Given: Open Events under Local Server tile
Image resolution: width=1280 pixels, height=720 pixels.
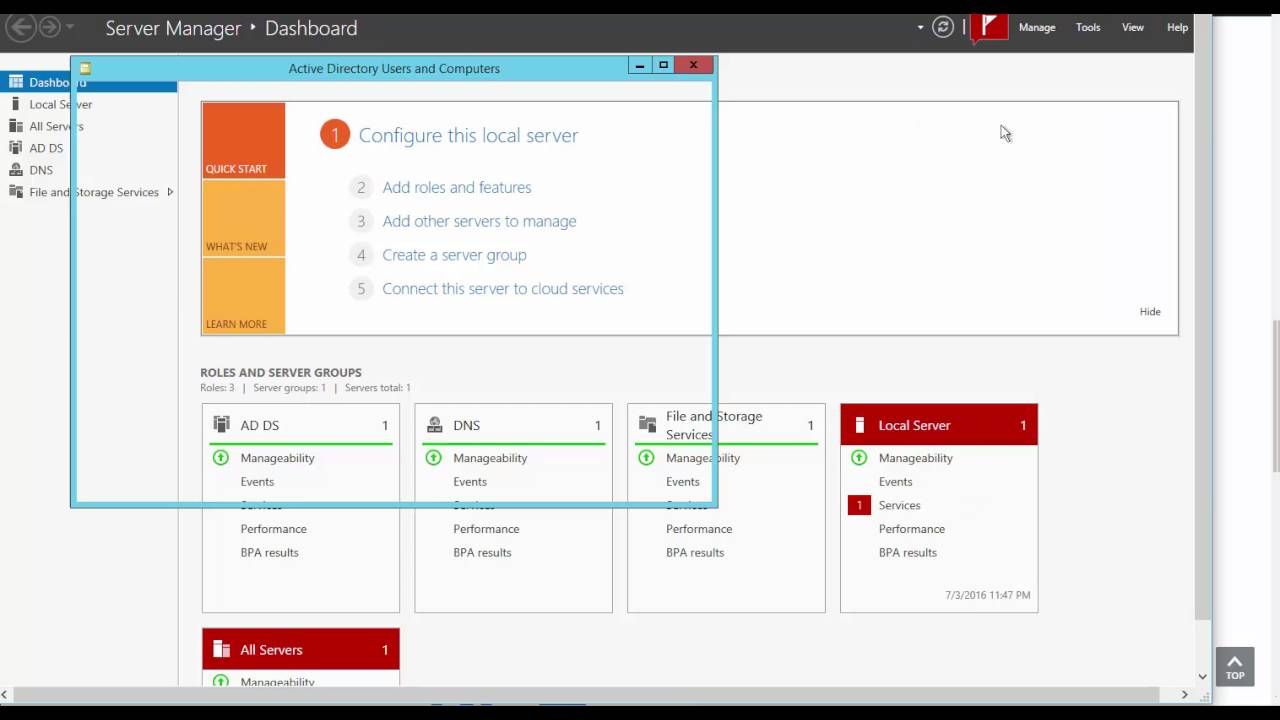Looking at the screenshot, I should coord(895,482).
